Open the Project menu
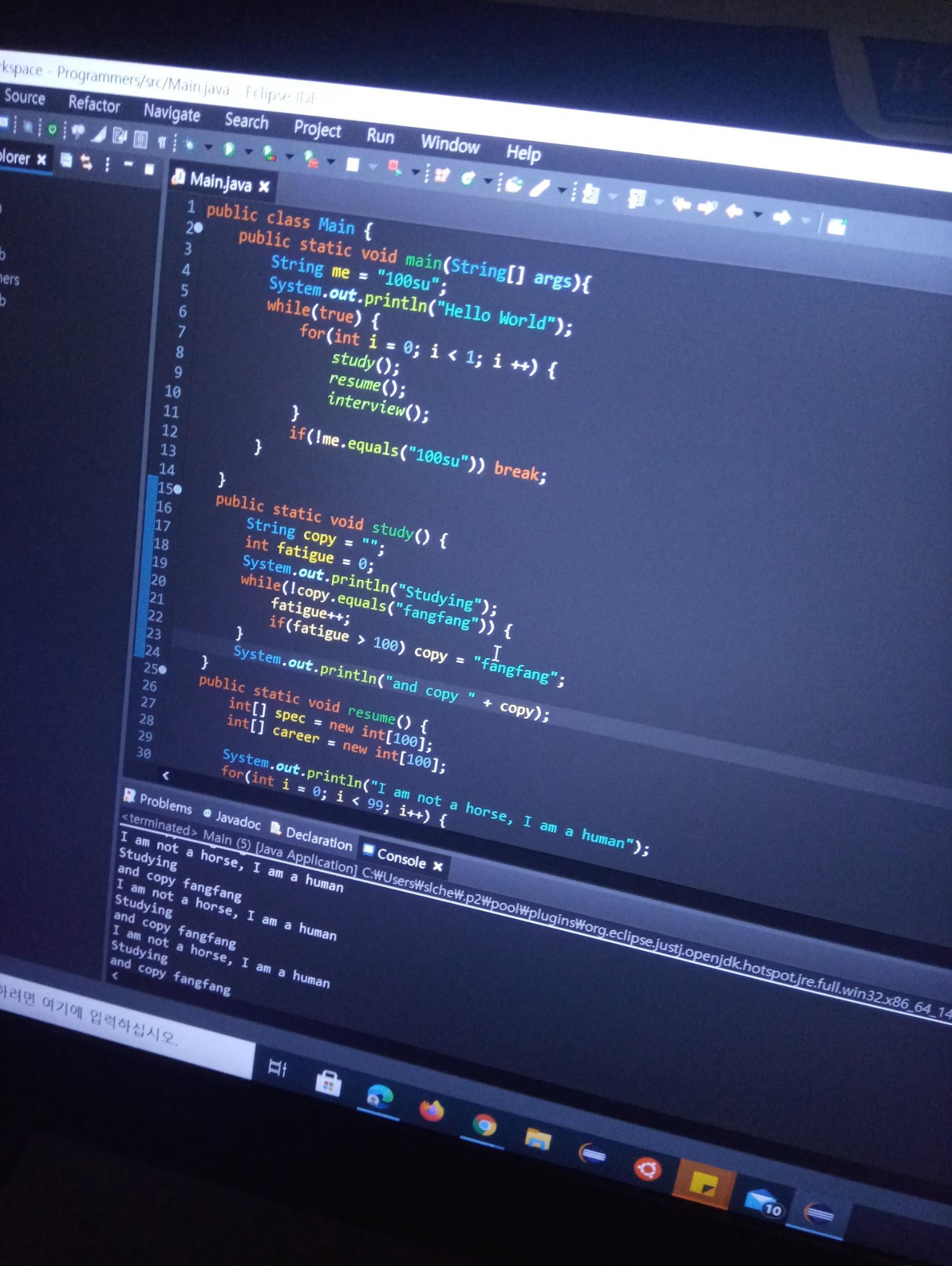Image resolution: width=952 pixels, height=1266 pixels. point(317,129)
